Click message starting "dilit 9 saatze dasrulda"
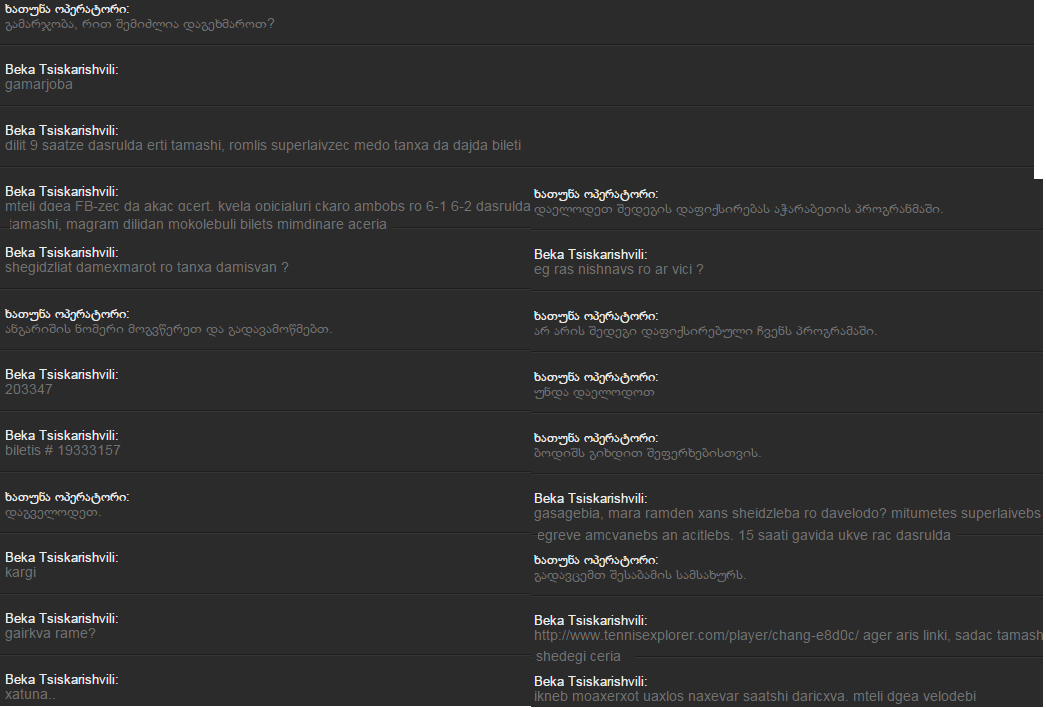Image resolution: width=1046 pixels, height=708 pixels. point(263,146)
